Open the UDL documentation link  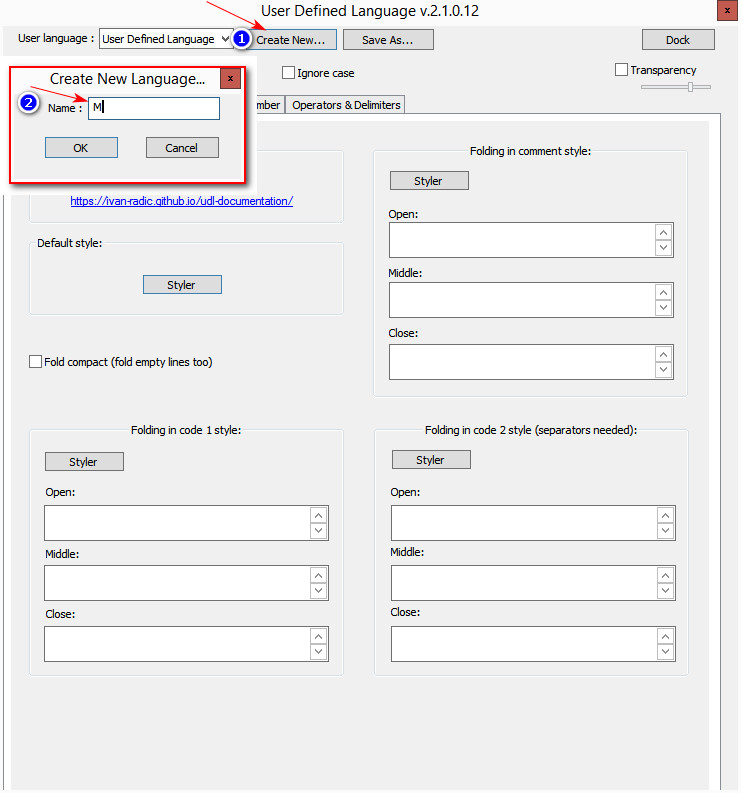[181, 201]
